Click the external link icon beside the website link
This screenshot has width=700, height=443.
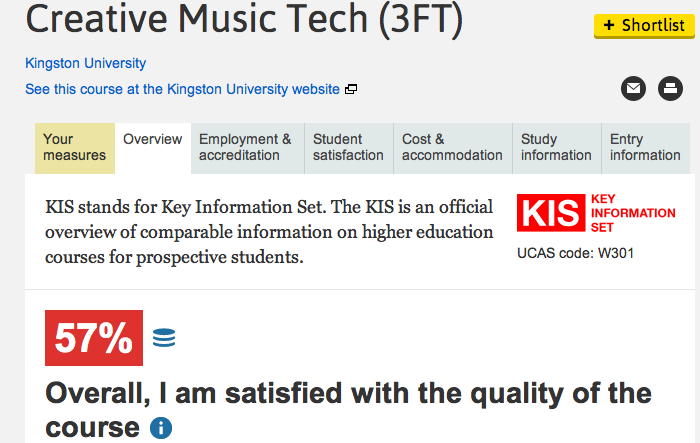(x=351, y=89)
